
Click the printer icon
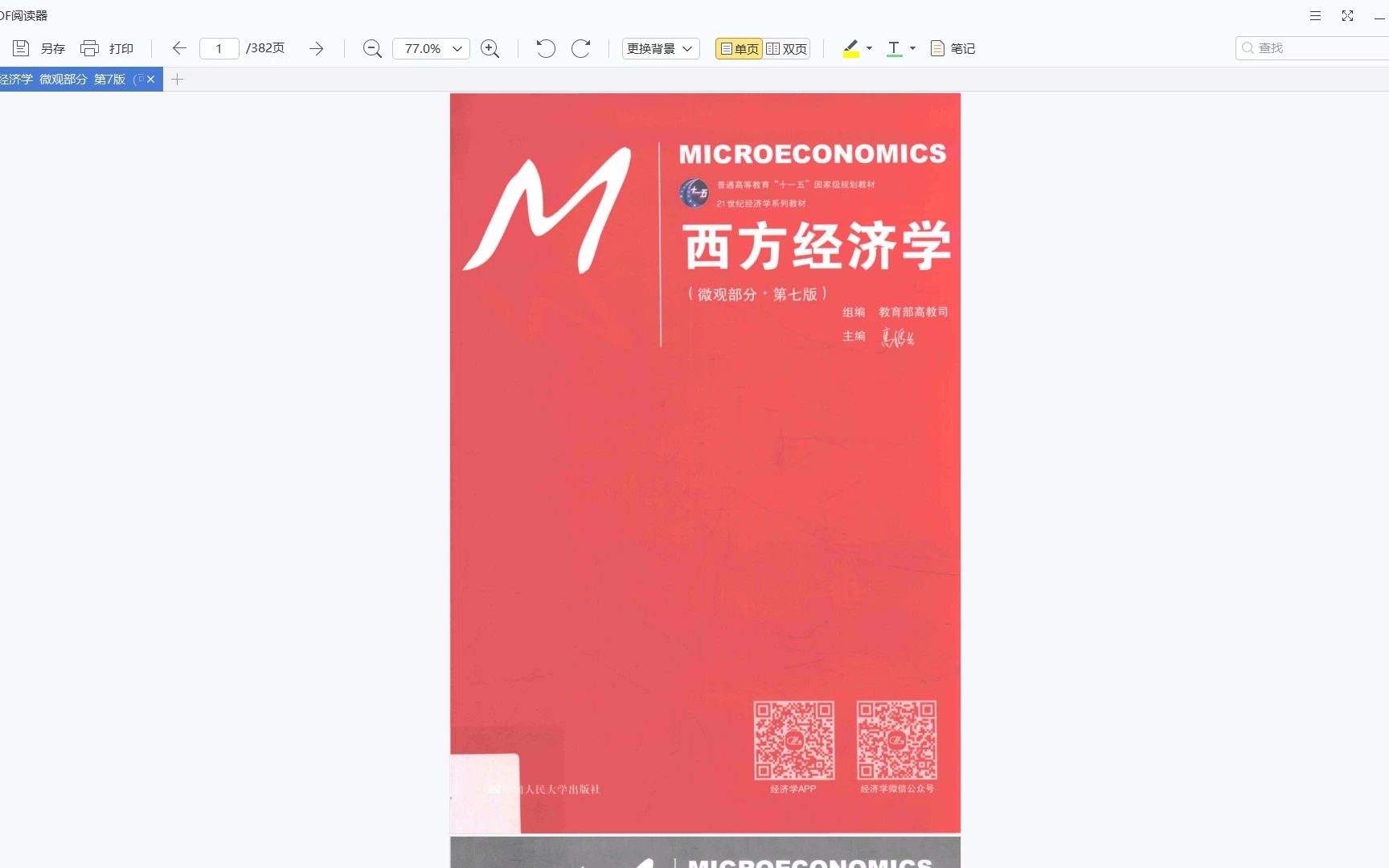pyautogui.click(x=89, y=48)
